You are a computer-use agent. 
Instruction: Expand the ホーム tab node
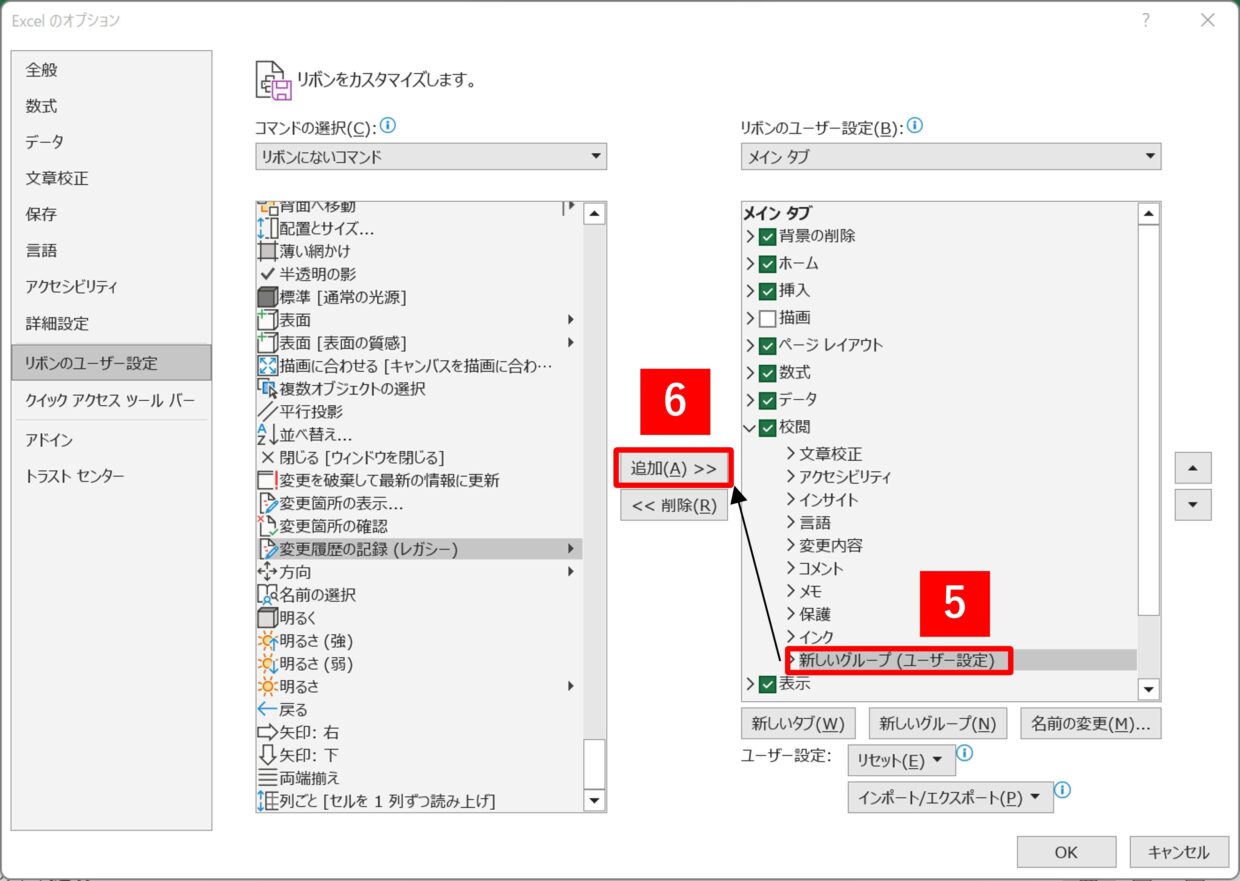[x=750, y=264]
